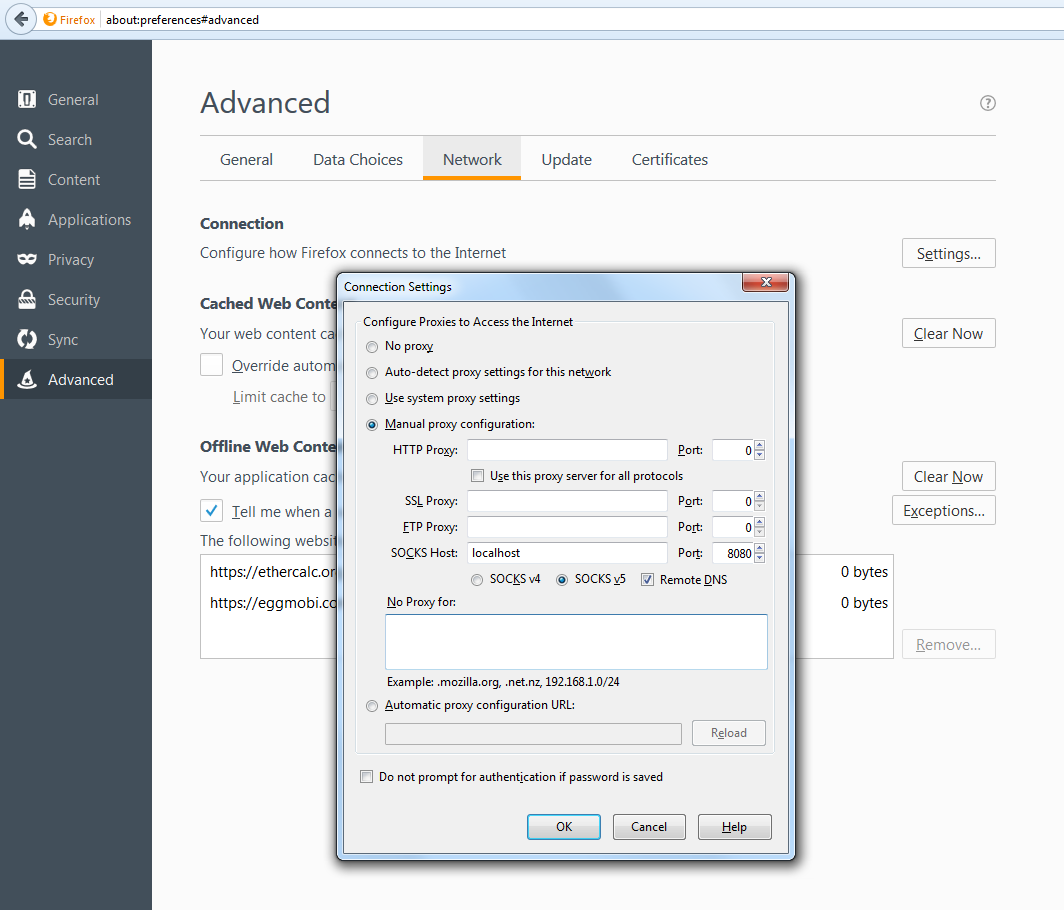Image resolution: width=1064 pixels, height=910 pixels.
Task: Toggle the Remote DNS checkbox
Action: (x=647, y=580)
